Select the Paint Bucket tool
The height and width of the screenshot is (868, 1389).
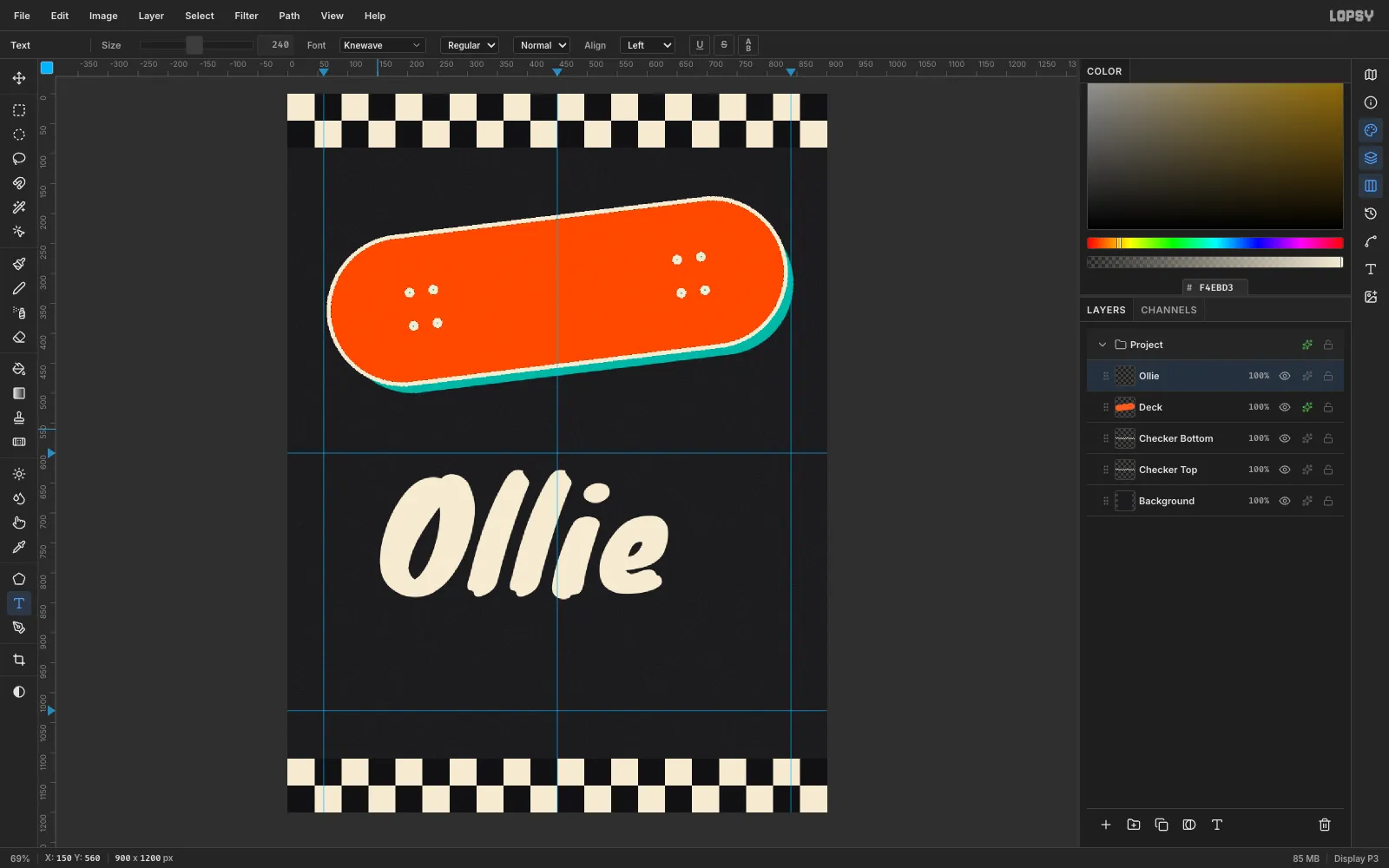tap(19, 369)
